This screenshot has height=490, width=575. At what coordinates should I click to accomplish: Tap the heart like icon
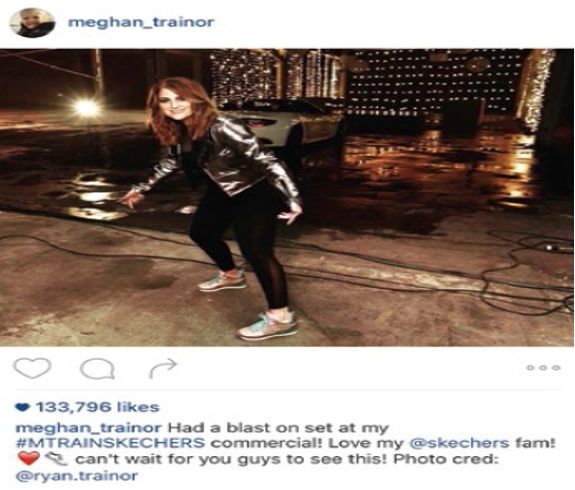tap(32, 368)
